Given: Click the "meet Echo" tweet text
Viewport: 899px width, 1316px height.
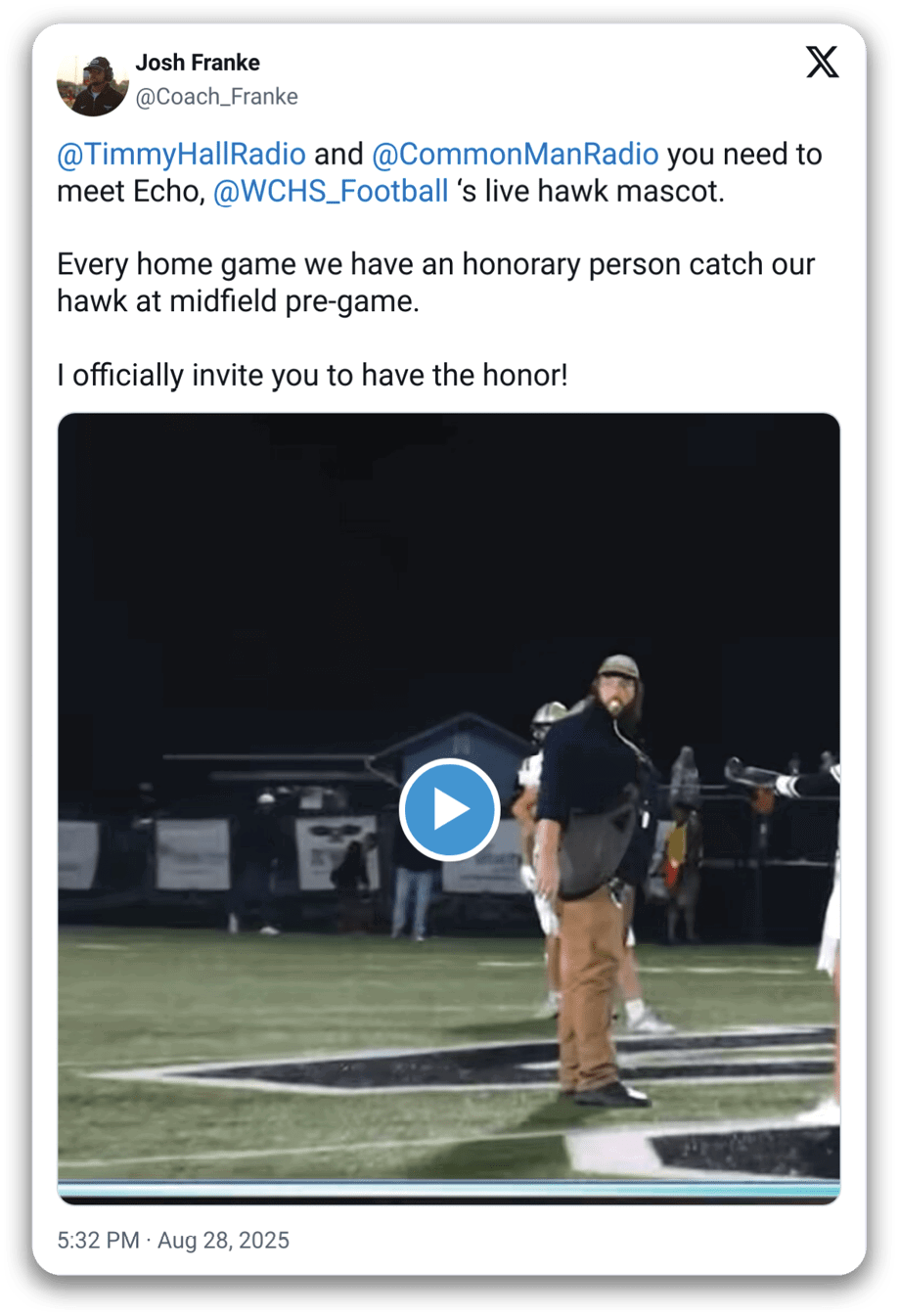Looking at the screenshot, I should (130, 192).
